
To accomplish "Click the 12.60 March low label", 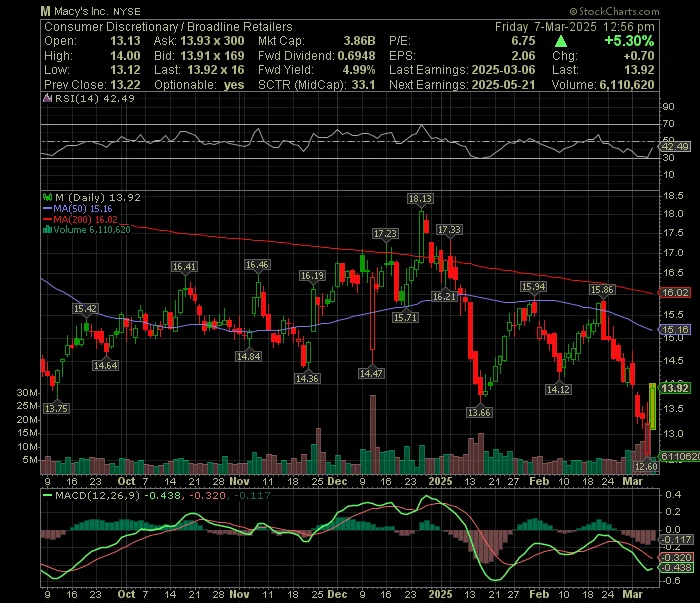I will coord(646,466).
